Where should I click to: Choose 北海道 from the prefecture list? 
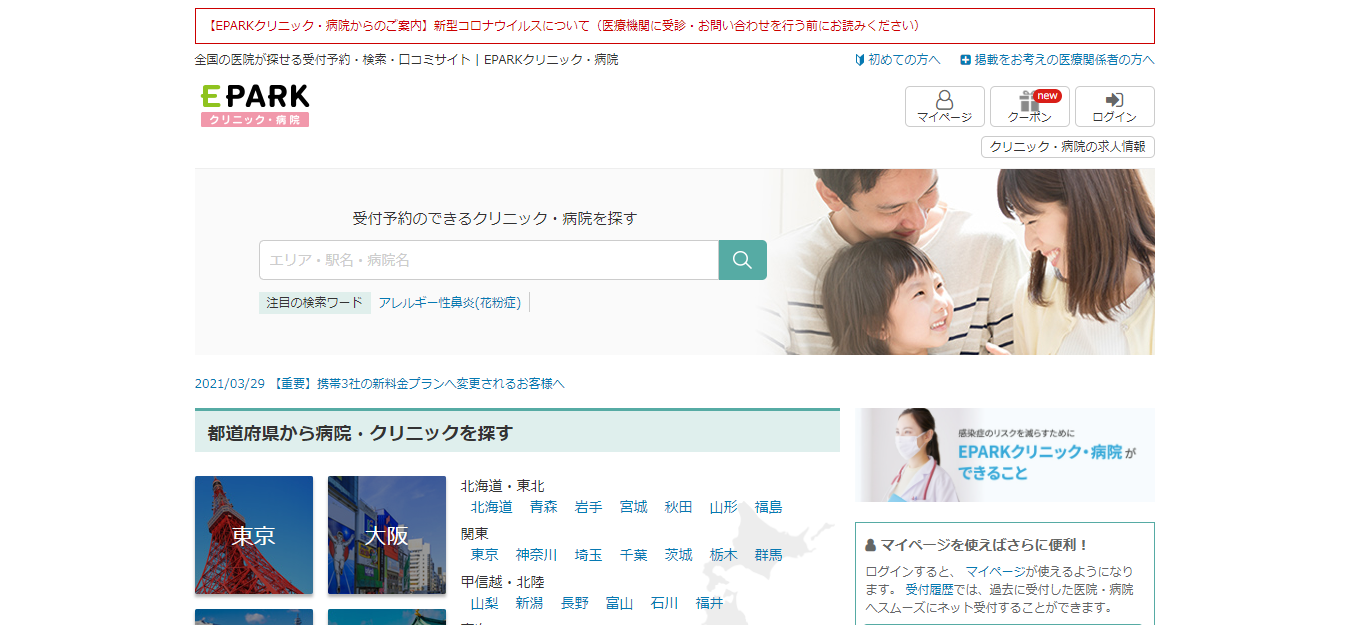[491, 507]
